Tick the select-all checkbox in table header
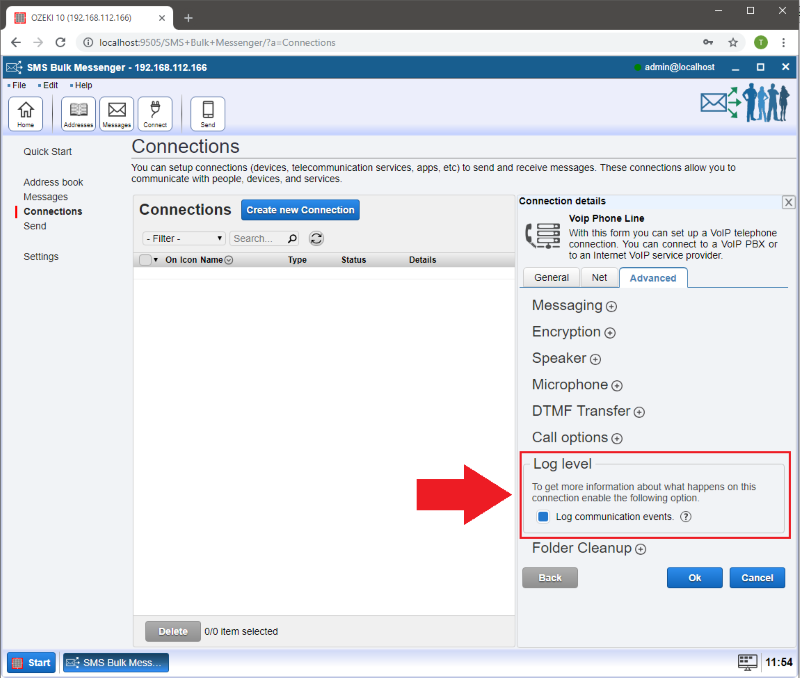 (145, 260)
